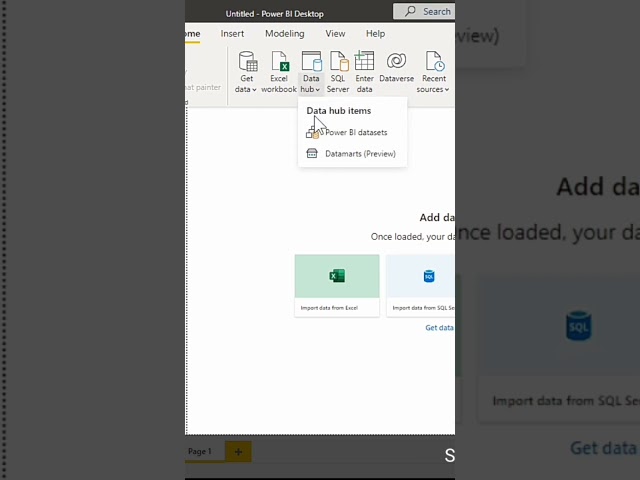Connect to SQL Server from ribbon

tap(338, 72)
